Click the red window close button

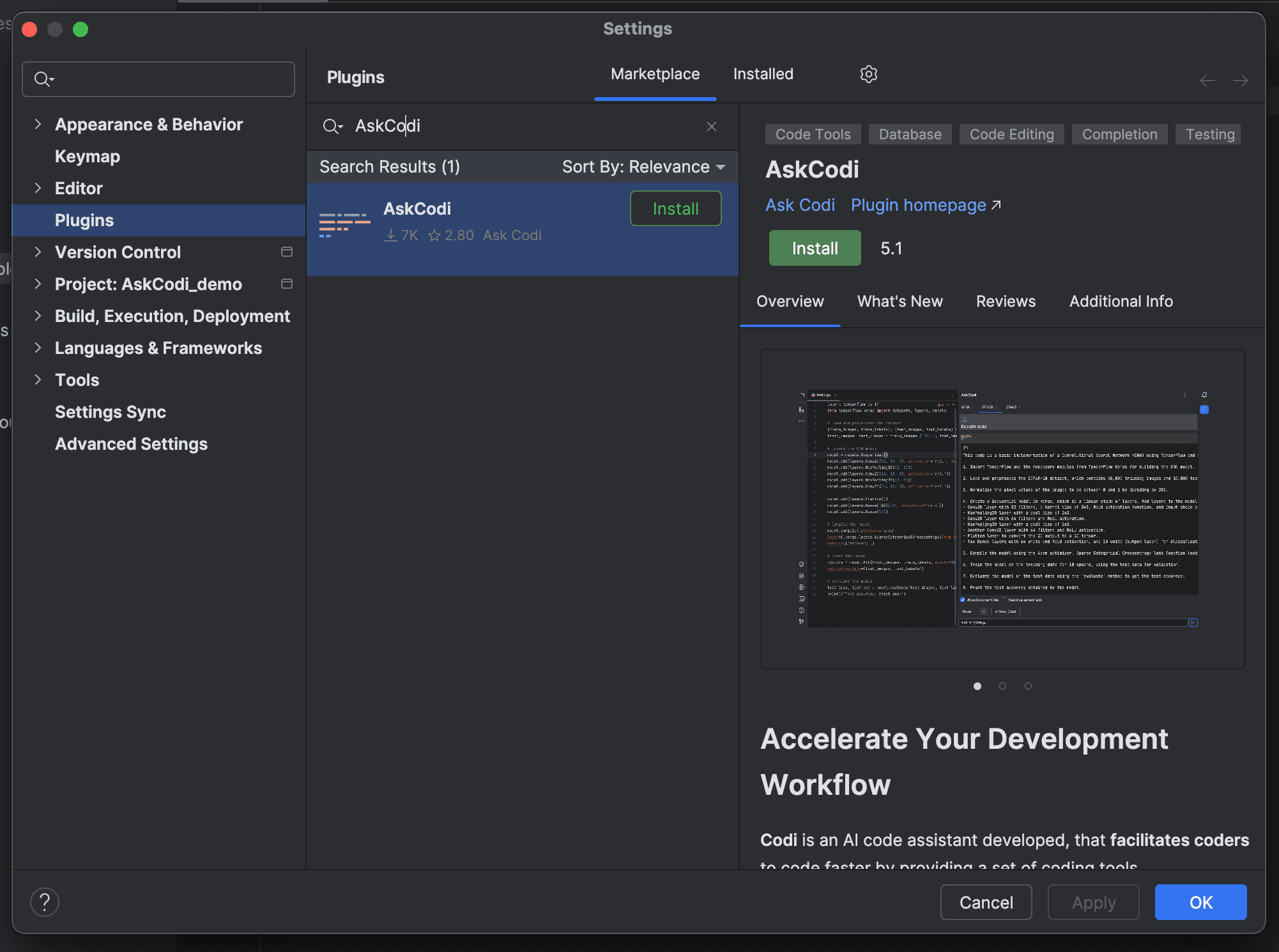[29, 29]
